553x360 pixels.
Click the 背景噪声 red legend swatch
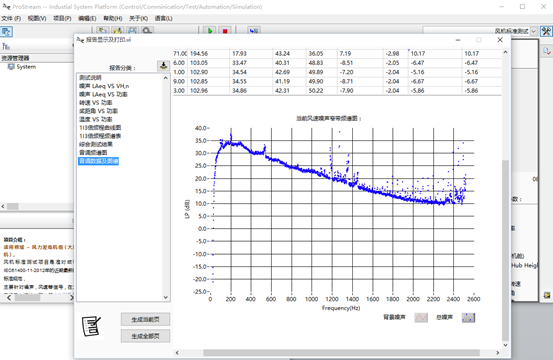click(x=421, y=317)
